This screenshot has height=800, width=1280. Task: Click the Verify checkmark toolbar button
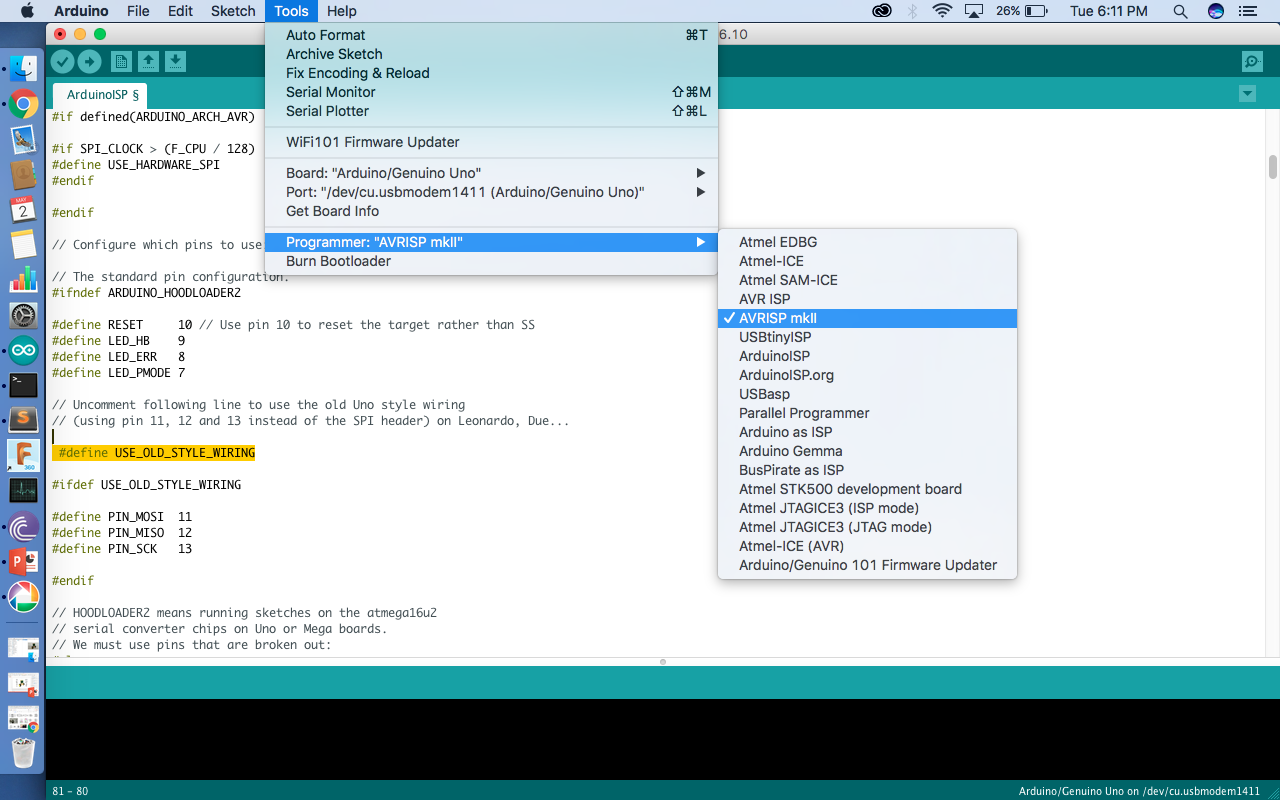62,62
